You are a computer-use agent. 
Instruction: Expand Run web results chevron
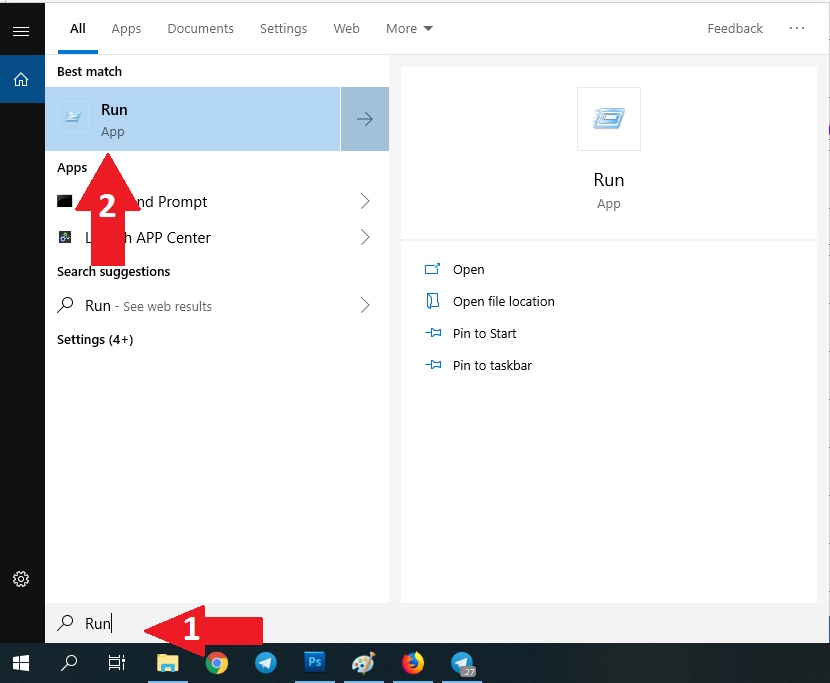click(365, 305)
